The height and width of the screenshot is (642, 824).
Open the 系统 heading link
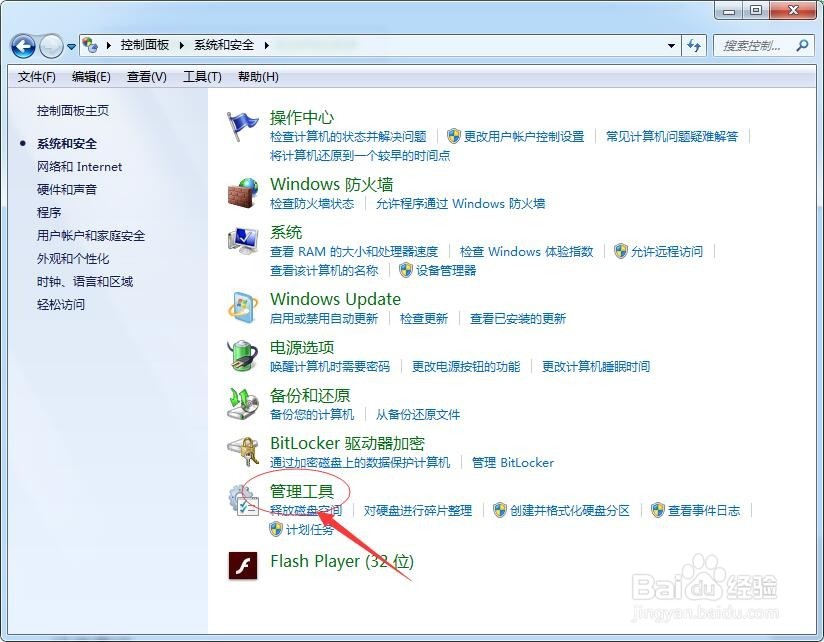tap(286, 232)
